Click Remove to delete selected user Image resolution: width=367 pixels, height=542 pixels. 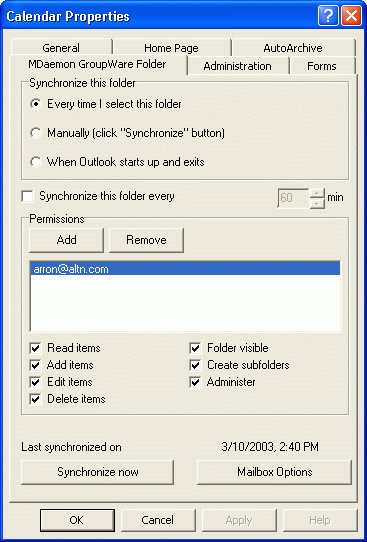(x=146, y=240)
